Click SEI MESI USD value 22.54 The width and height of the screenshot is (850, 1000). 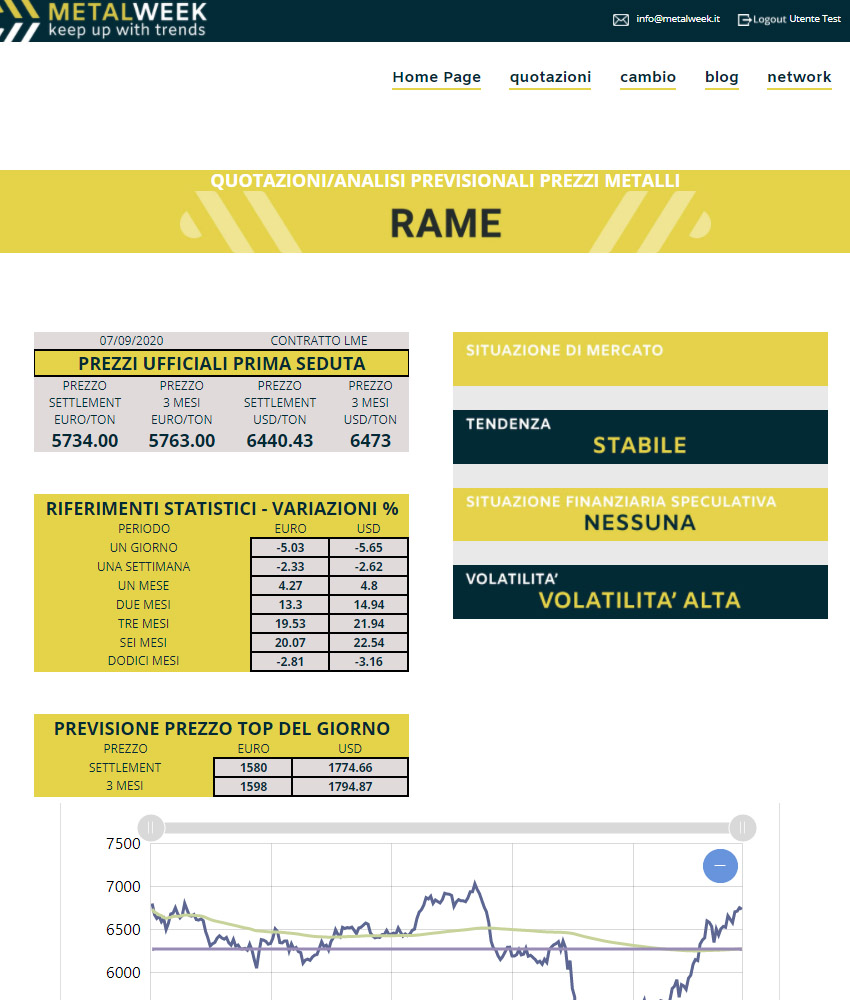point(369,643)
